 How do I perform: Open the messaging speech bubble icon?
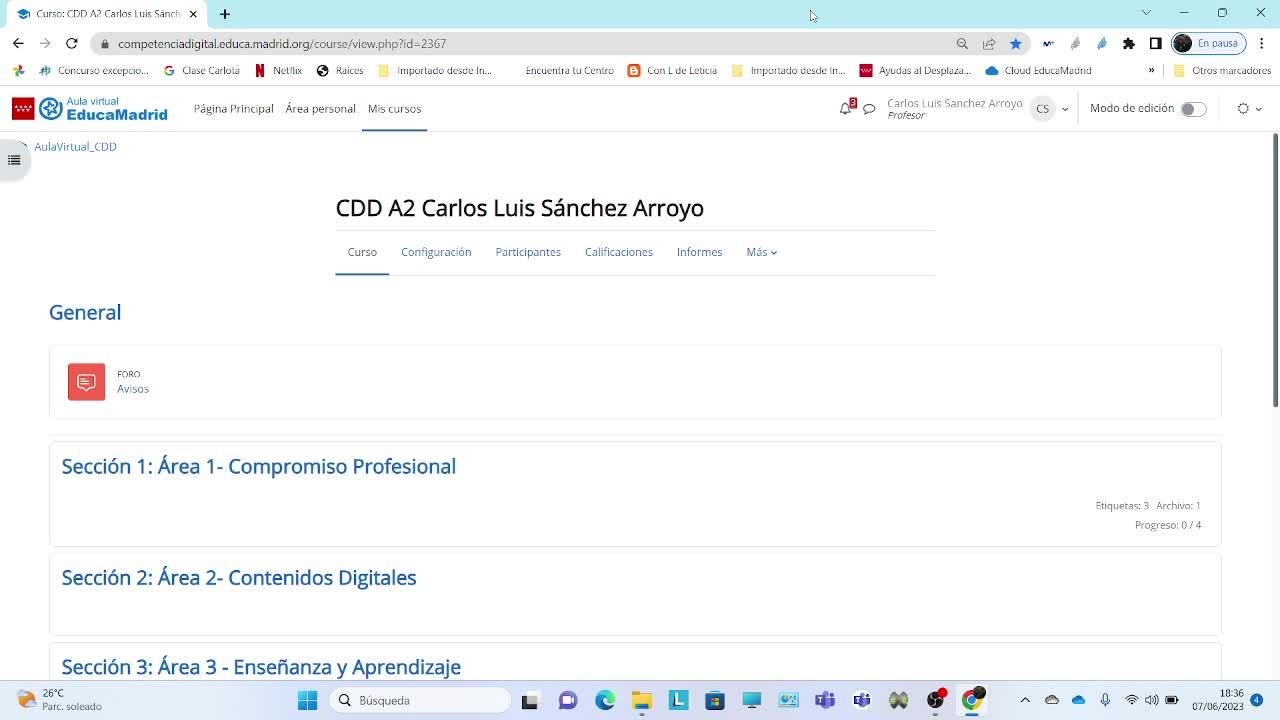point(869,109)
